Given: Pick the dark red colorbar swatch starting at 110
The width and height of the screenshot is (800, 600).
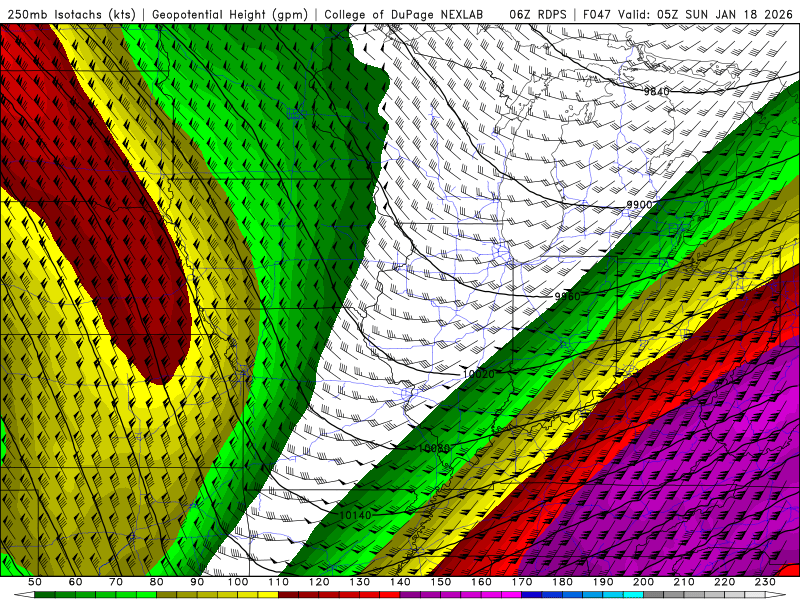Looking at the screenshot, I should tap(288, 595).
